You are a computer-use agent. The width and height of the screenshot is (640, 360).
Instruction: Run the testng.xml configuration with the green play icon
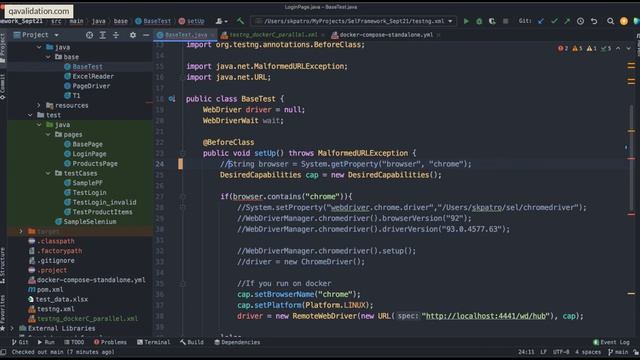pos(466,21)
